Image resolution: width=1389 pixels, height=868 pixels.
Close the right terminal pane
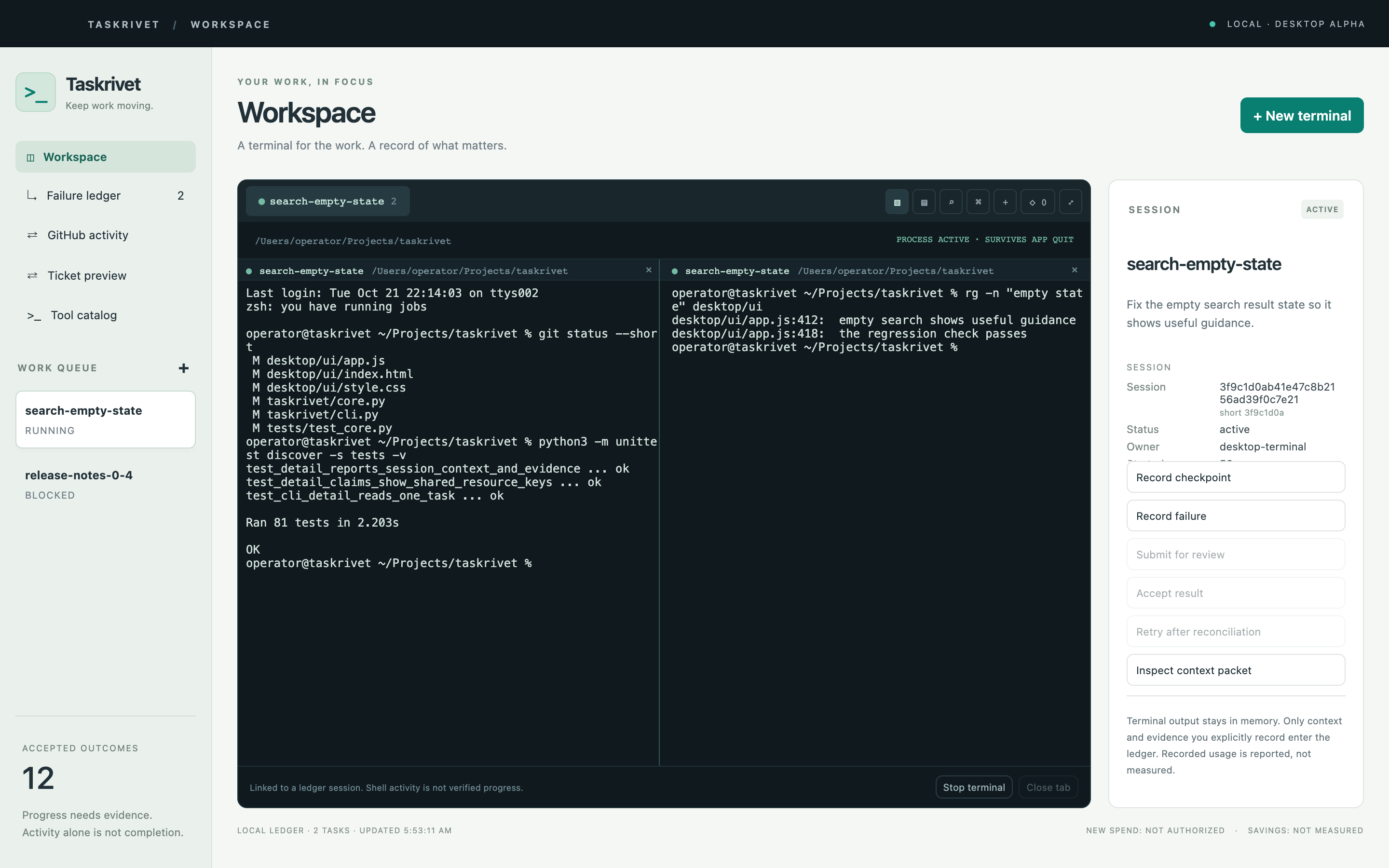[1075, 270]
